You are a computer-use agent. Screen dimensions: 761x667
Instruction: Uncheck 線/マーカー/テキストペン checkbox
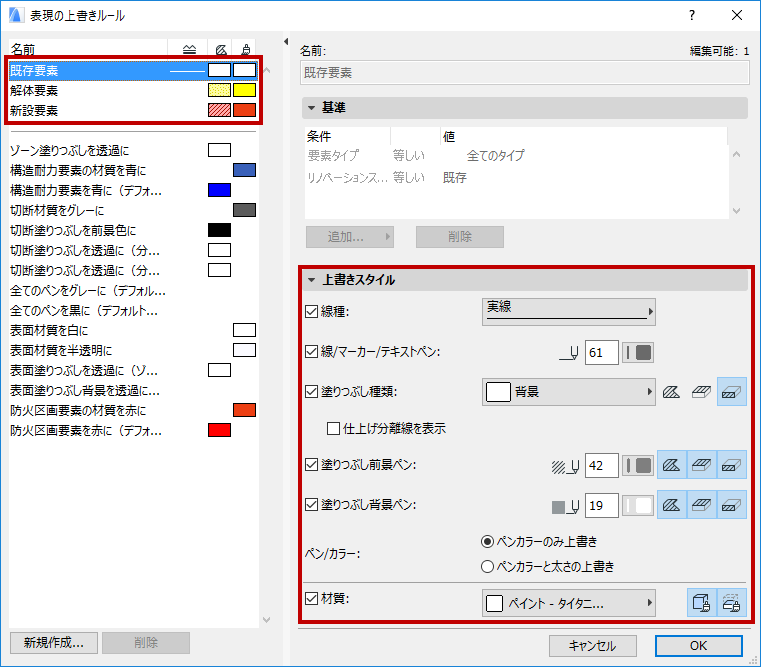coord(311,351)
